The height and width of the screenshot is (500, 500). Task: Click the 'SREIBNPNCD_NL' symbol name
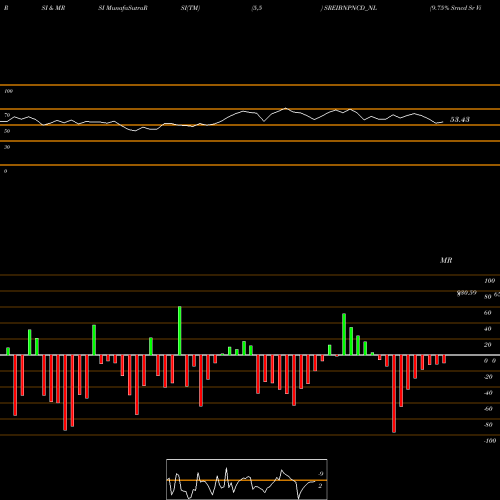(350, 8)
